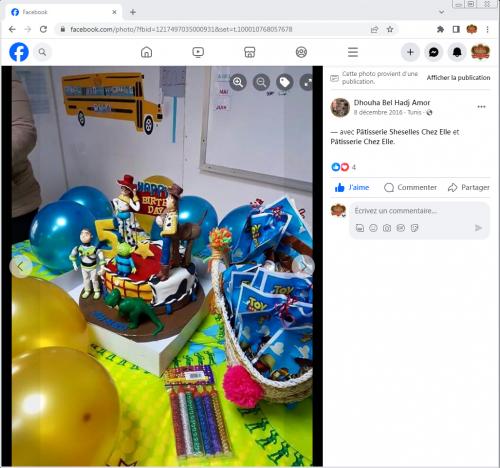Open the Marketplace icon
500x468 pixels.
(250, 52)
